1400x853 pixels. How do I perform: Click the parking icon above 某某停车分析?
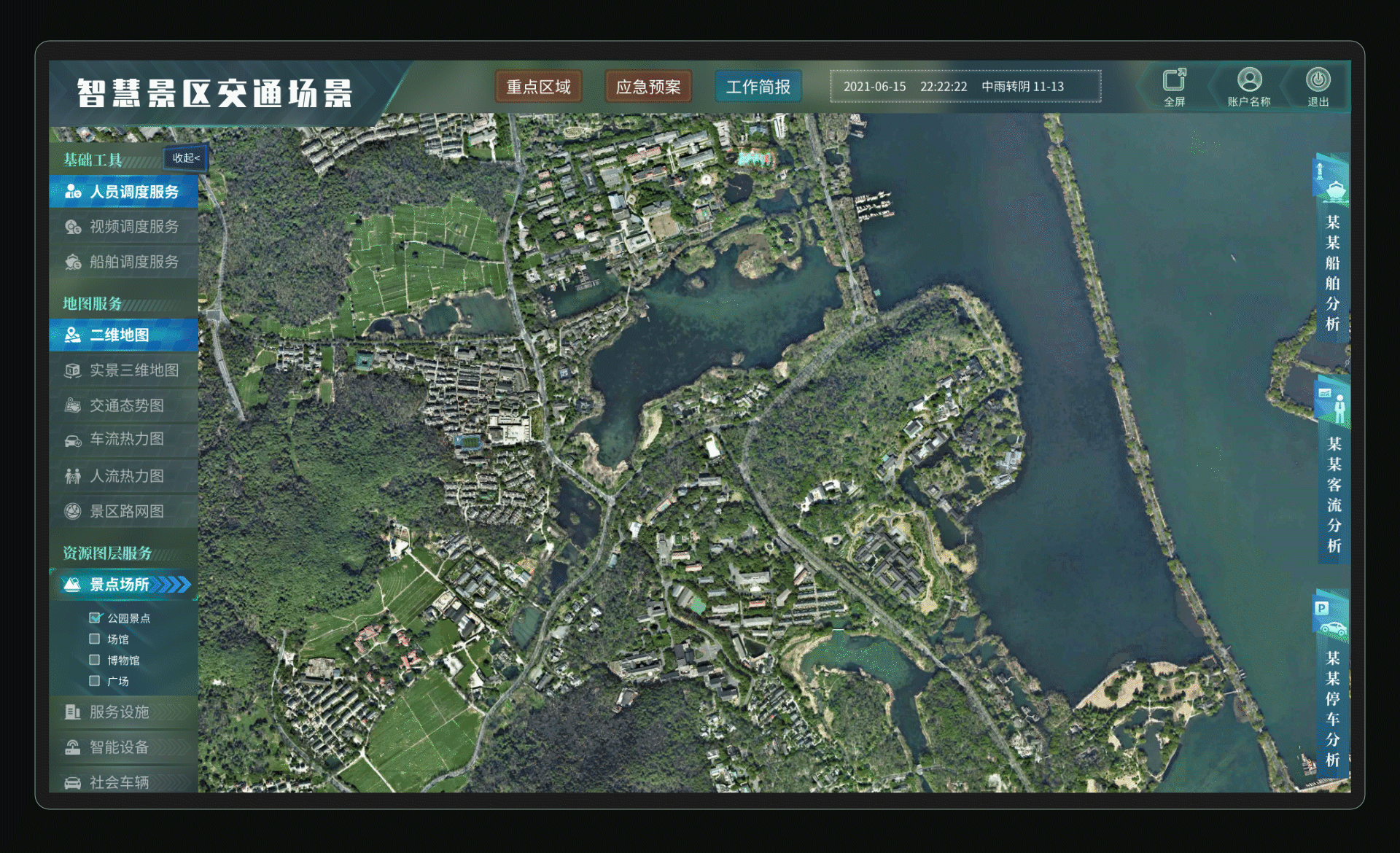coord(1321,608)
